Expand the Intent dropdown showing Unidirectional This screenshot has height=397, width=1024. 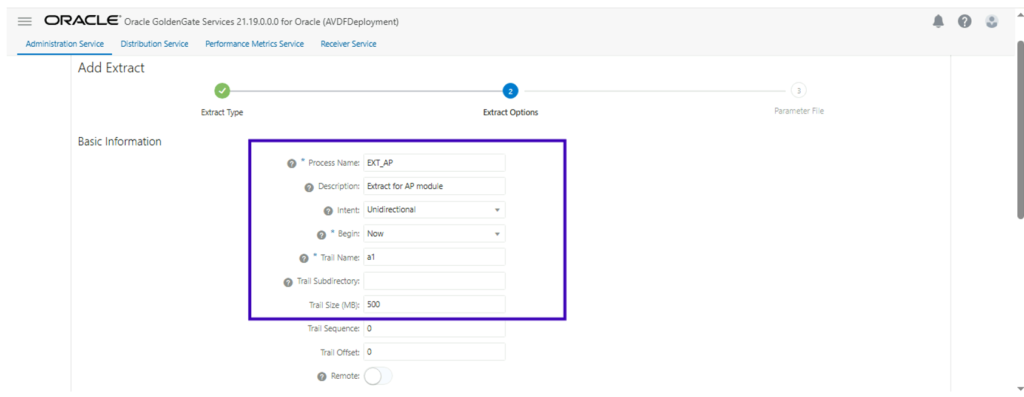(x=434, y=210)
